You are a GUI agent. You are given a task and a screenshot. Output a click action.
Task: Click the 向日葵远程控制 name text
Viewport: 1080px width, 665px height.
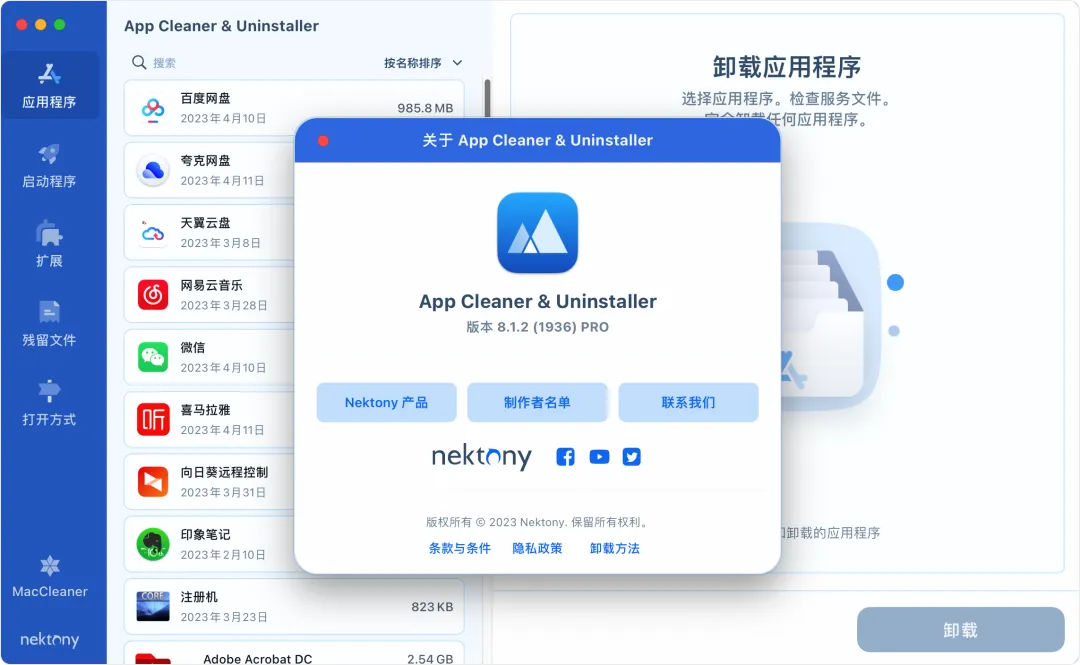coord(224,473)
